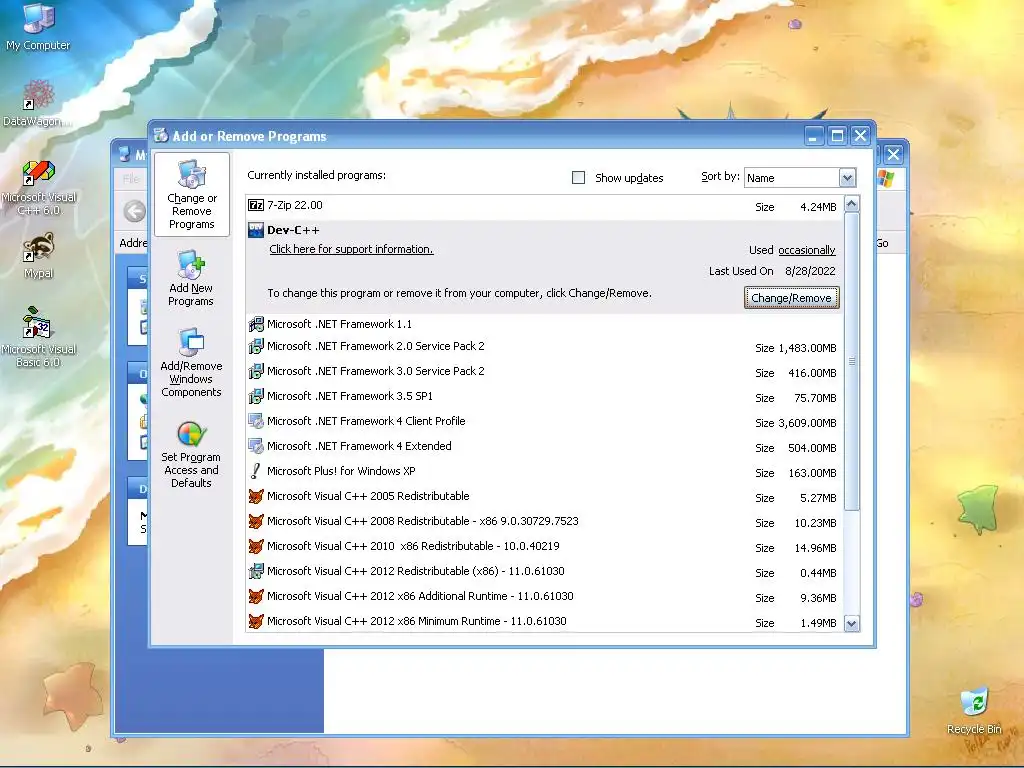
Task: Open Microsoft Visual C++ 6.0 shortcut
Action: point(39,187)
